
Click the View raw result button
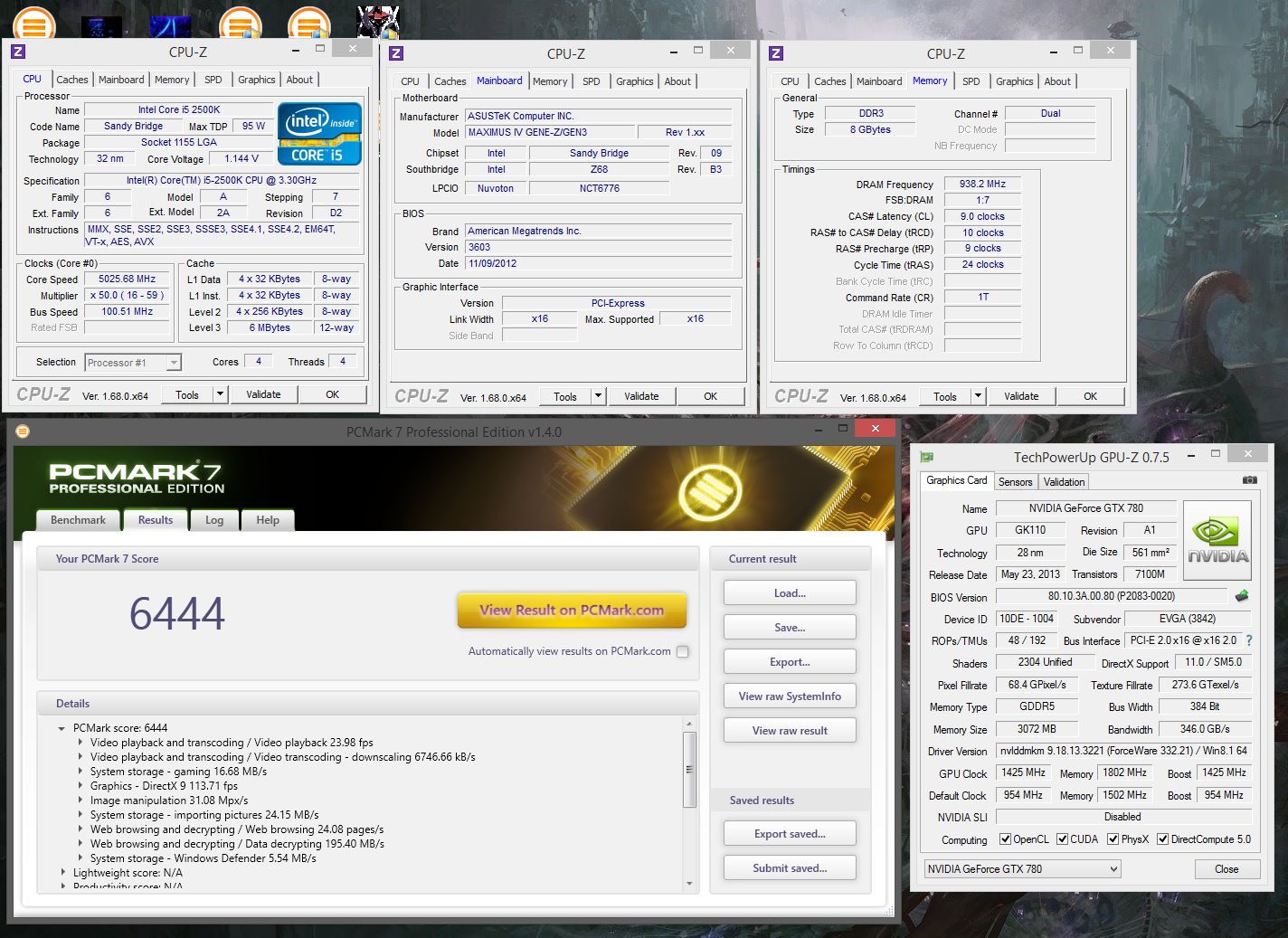[790, 731]
